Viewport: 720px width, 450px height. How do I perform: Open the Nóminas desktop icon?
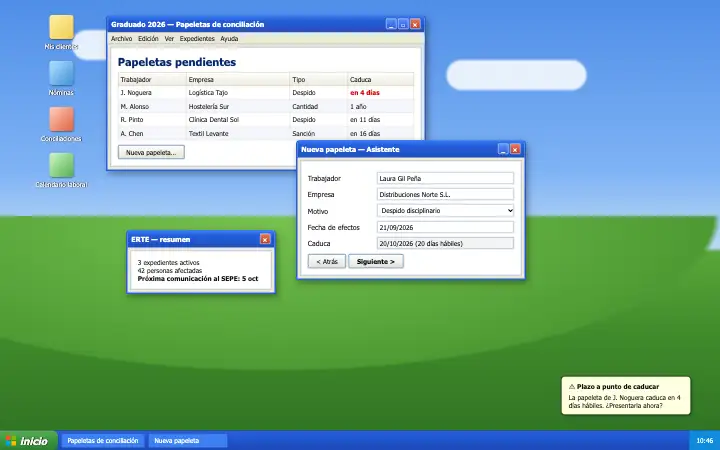click(x=62, y=78)
